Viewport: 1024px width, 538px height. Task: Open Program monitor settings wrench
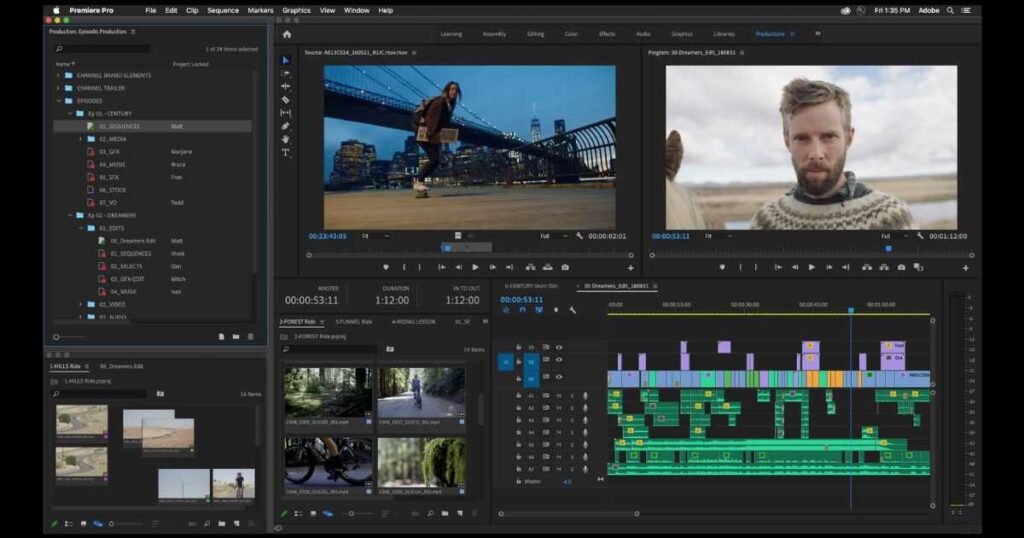[920, 236]
